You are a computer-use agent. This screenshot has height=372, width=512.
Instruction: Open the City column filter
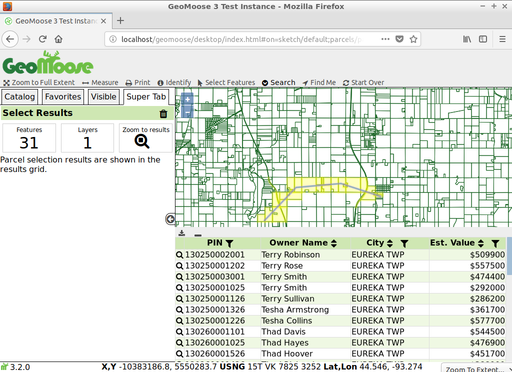tap(404, 244)
